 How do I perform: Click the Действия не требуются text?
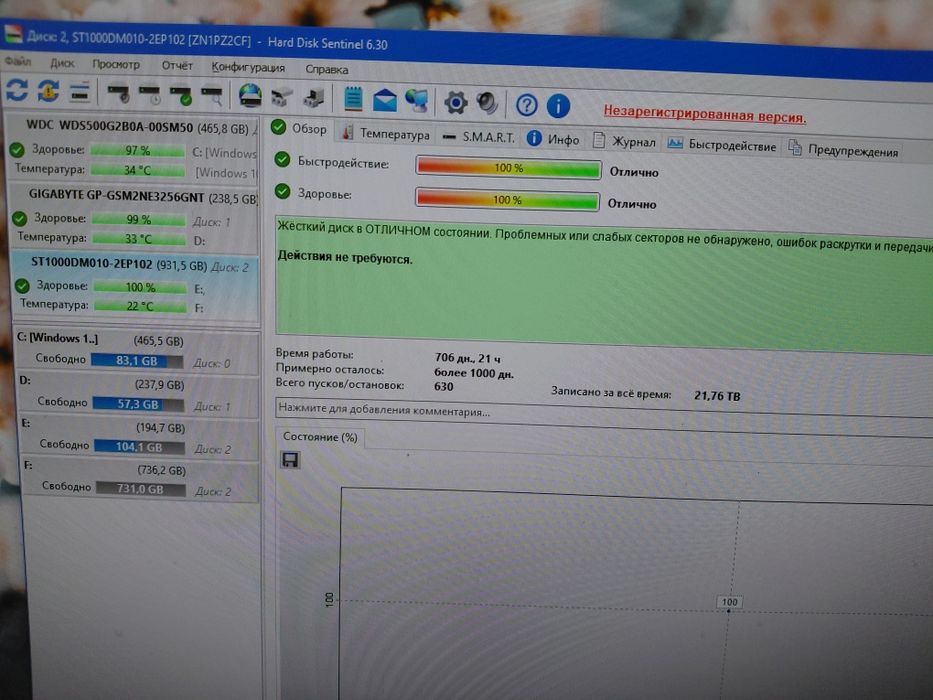click(x=345, y=258)
